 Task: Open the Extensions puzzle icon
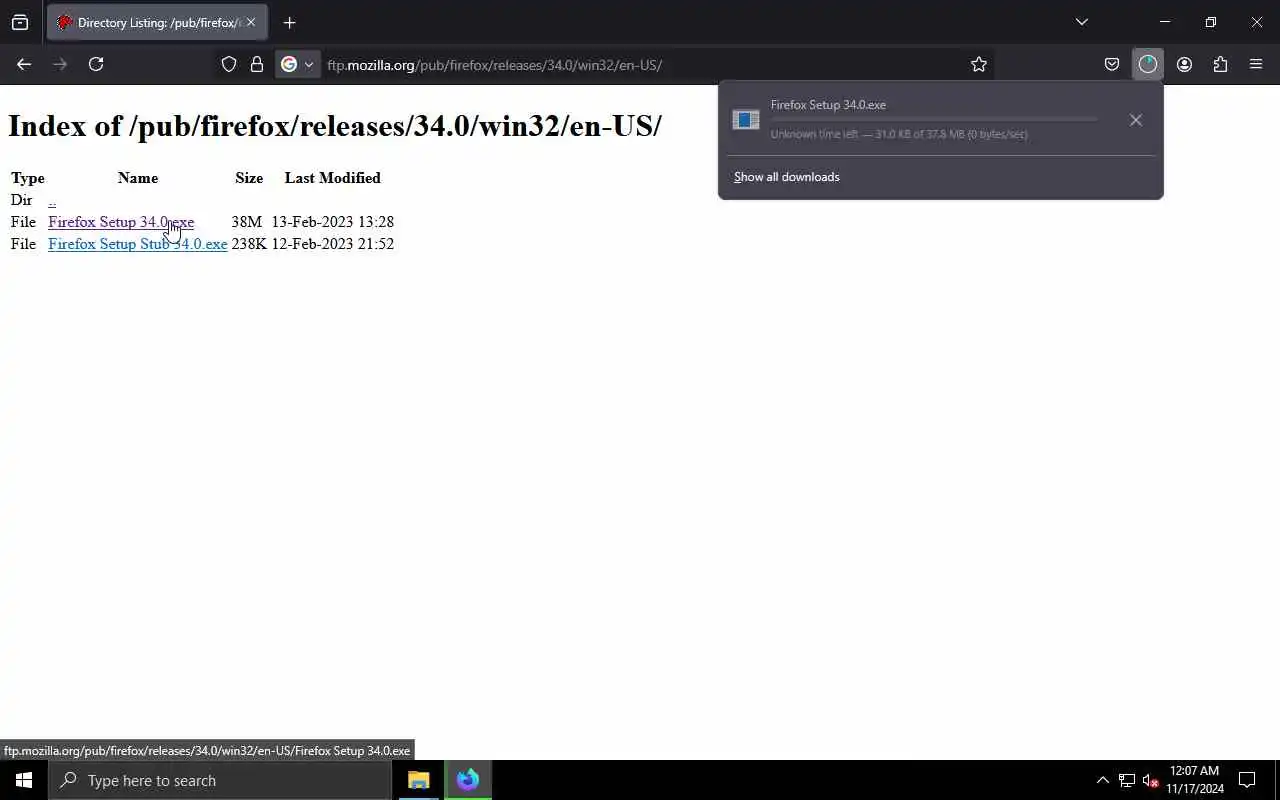[x=1220, y=64]
